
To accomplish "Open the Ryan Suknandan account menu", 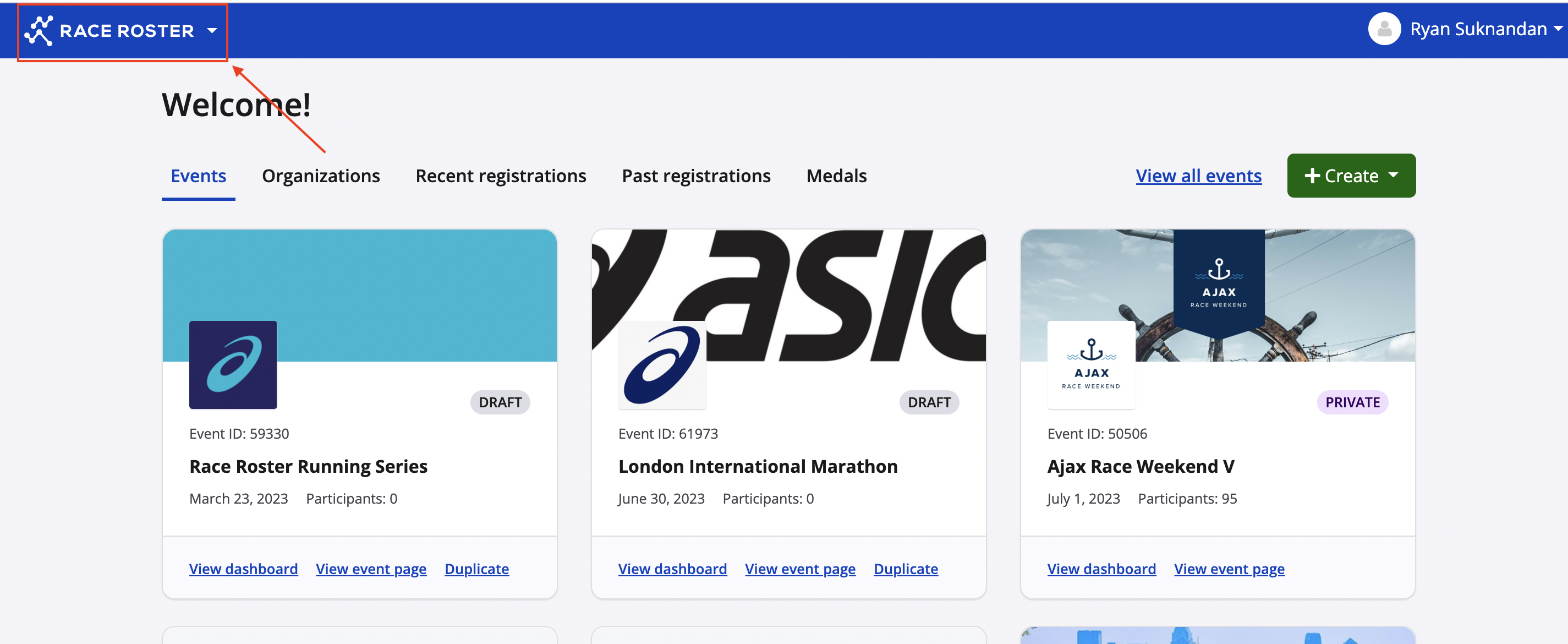I will (x=1478, y=29).
